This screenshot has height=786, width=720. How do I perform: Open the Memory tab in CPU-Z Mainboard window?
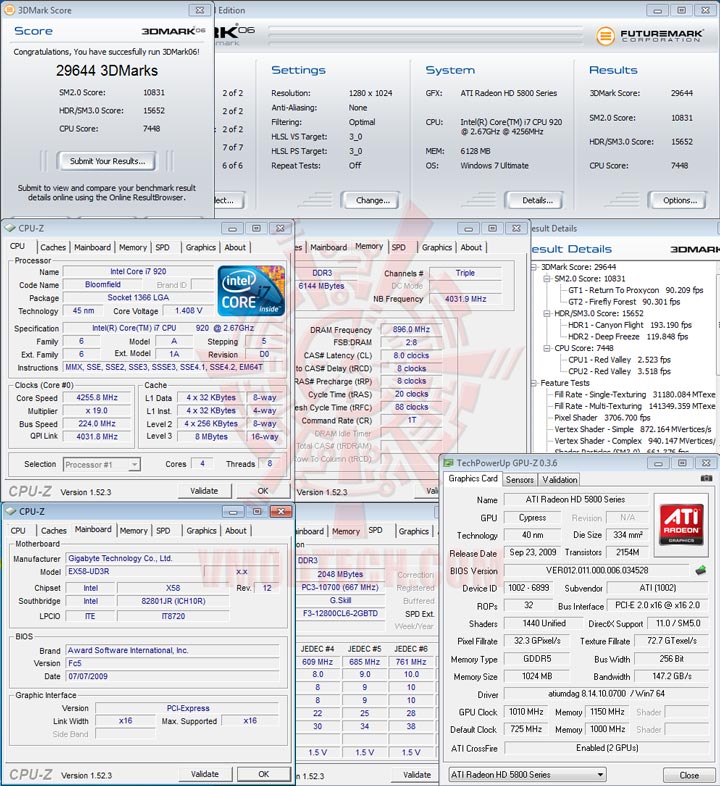click(x=133, y=530)
